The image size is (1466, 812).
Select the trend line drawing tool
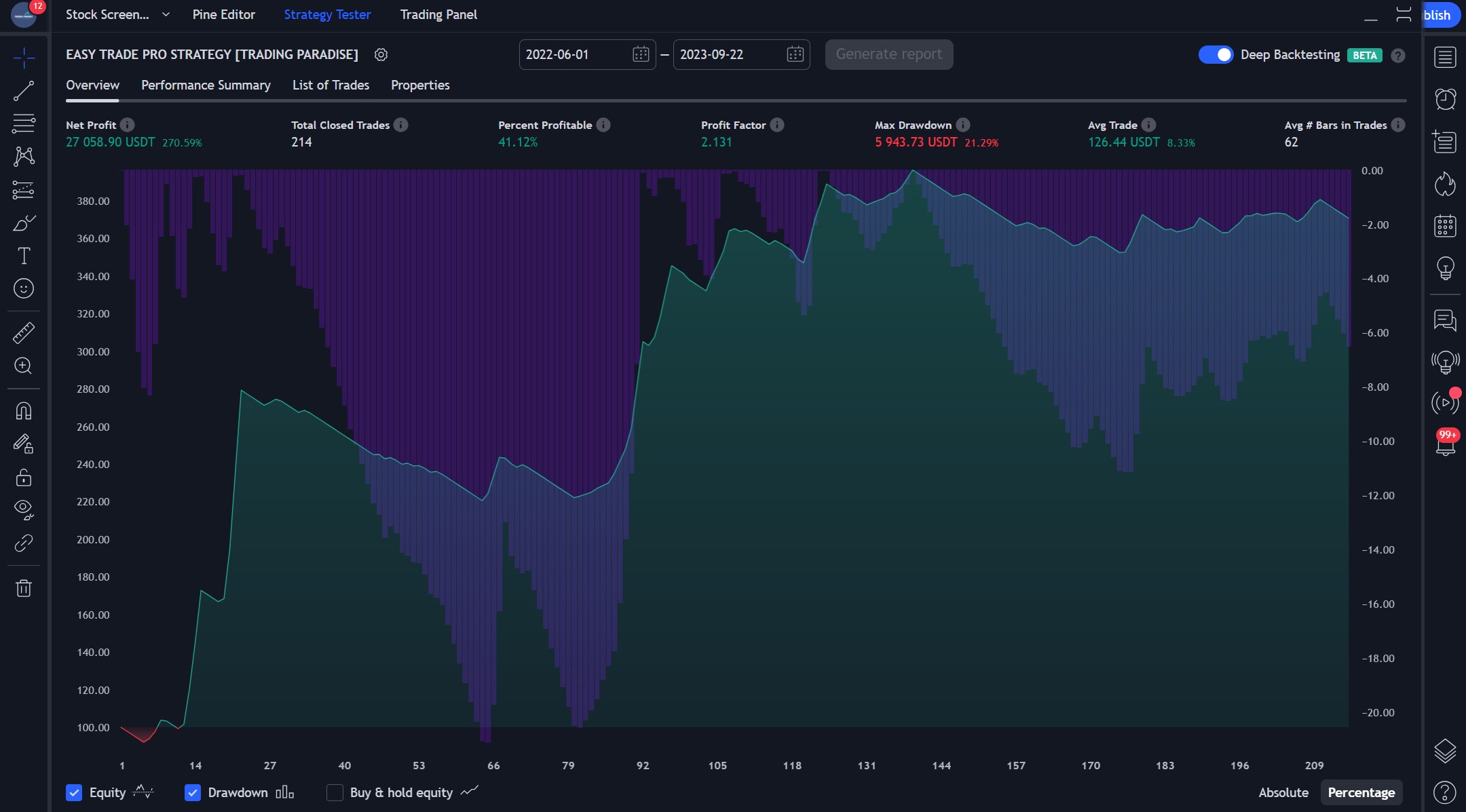click(x=24, y=91)
